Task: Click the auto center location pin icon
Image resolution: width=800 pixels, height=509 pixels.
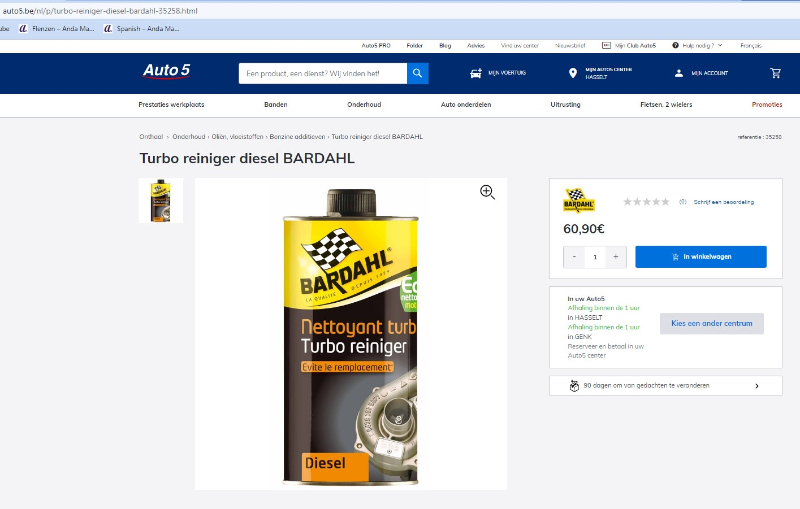Action: [x=572, y=73]
